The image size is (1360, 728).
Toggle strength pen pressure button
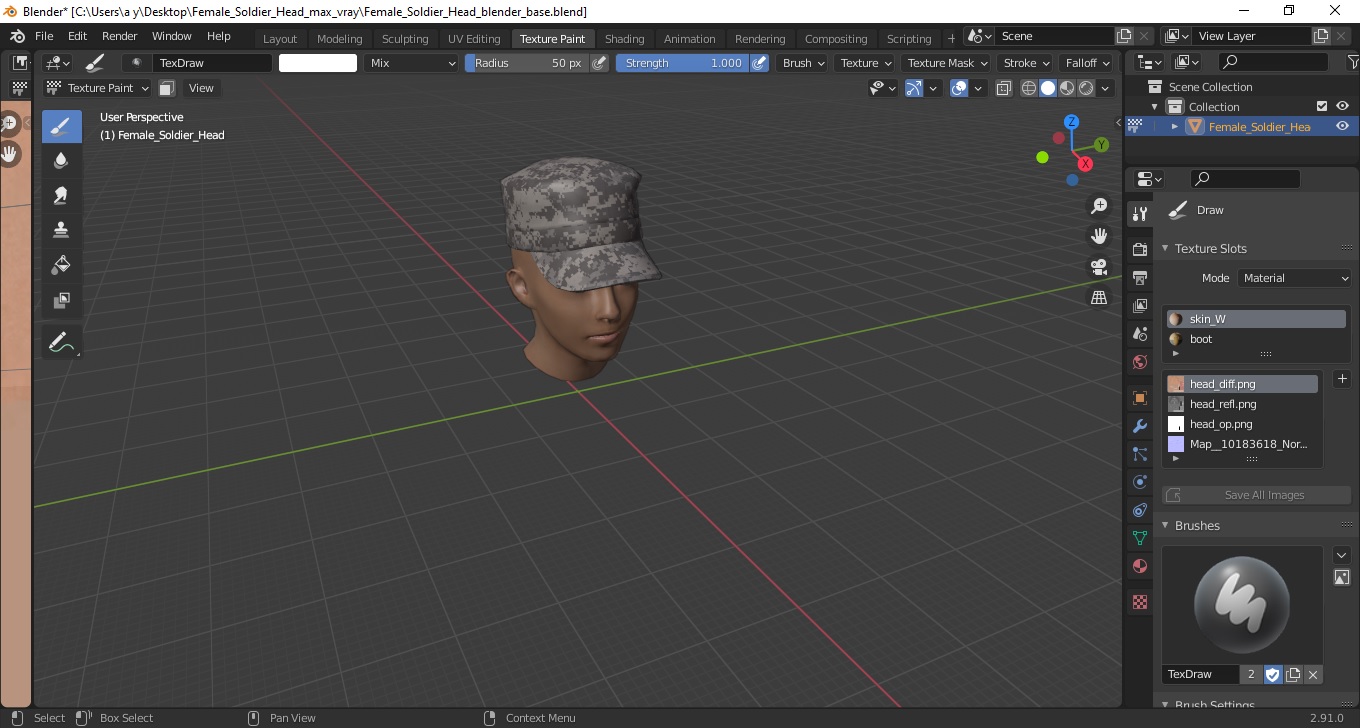tap(759, 63)
